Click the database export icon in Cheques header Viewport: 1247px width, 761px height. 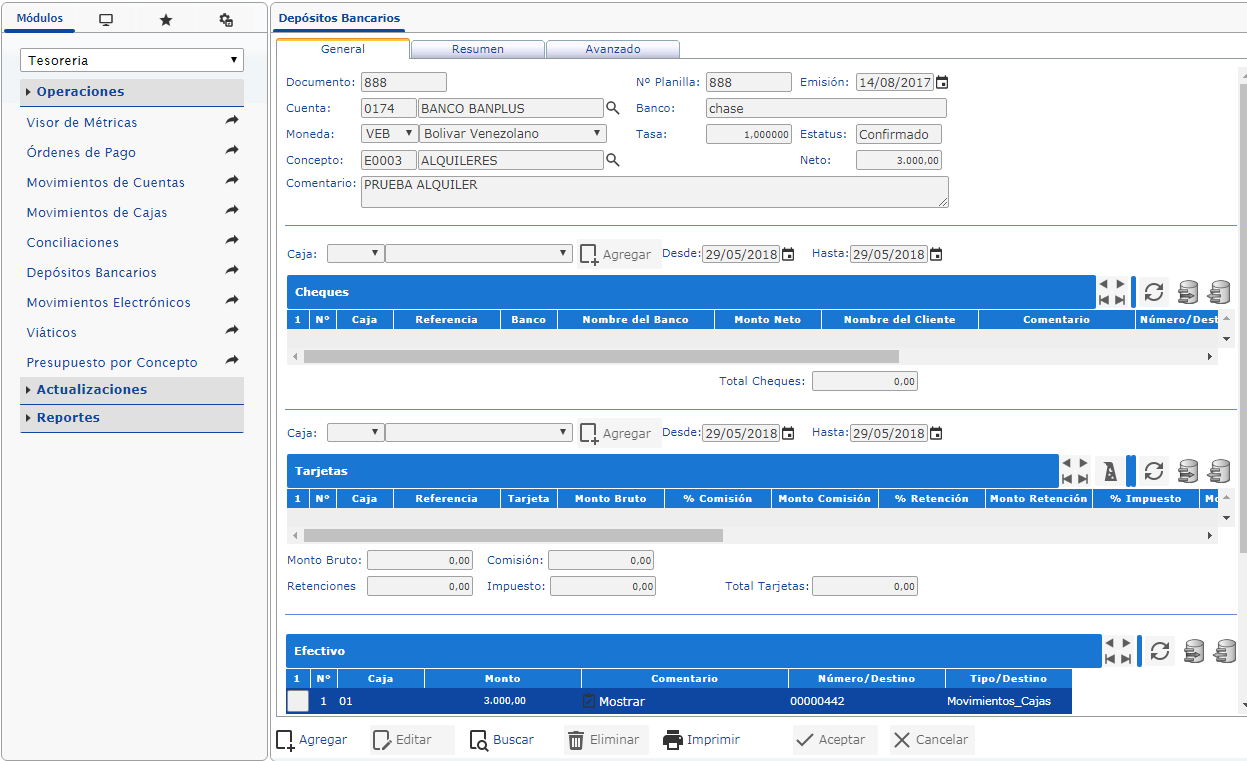(1187, 292)
